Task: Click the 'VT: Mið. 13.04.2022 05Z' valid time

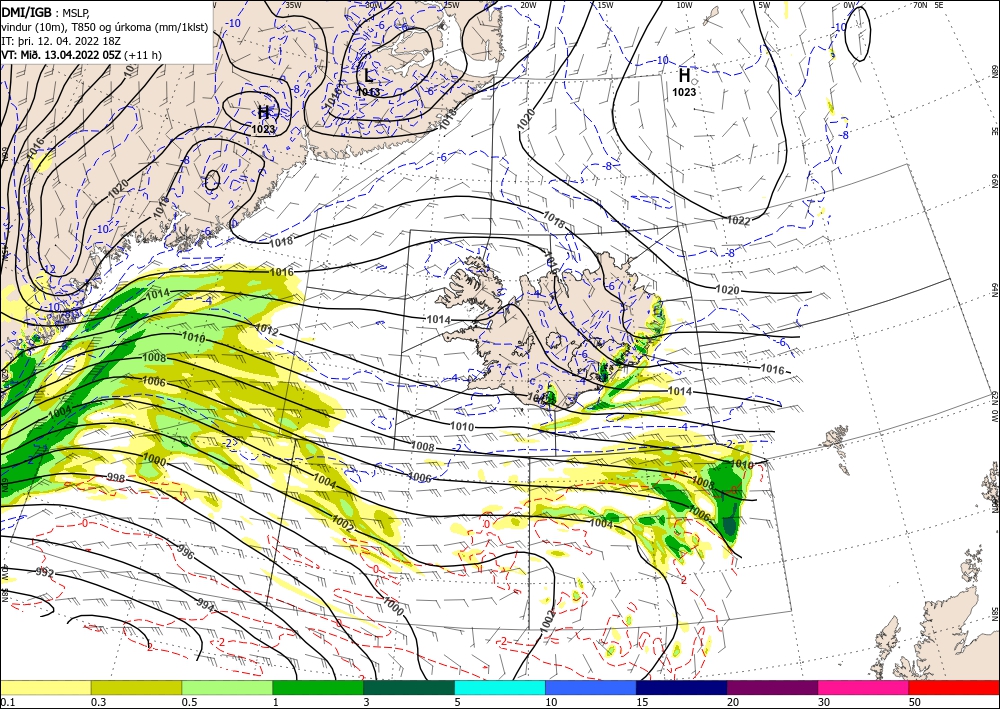Action: [61, 55]
